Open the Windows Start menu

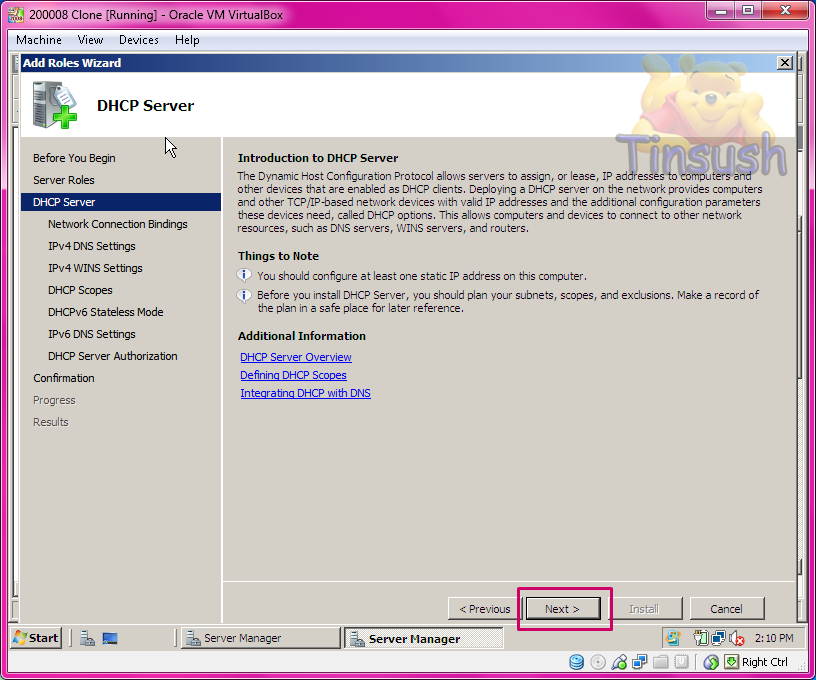click(36, 638)
